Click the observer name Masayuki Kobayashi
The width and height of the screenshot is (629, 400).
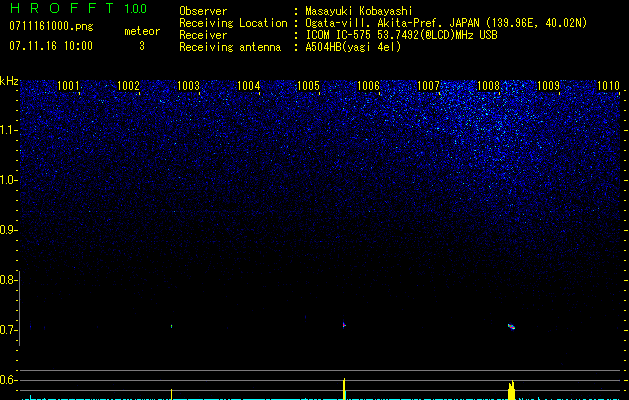362,11
